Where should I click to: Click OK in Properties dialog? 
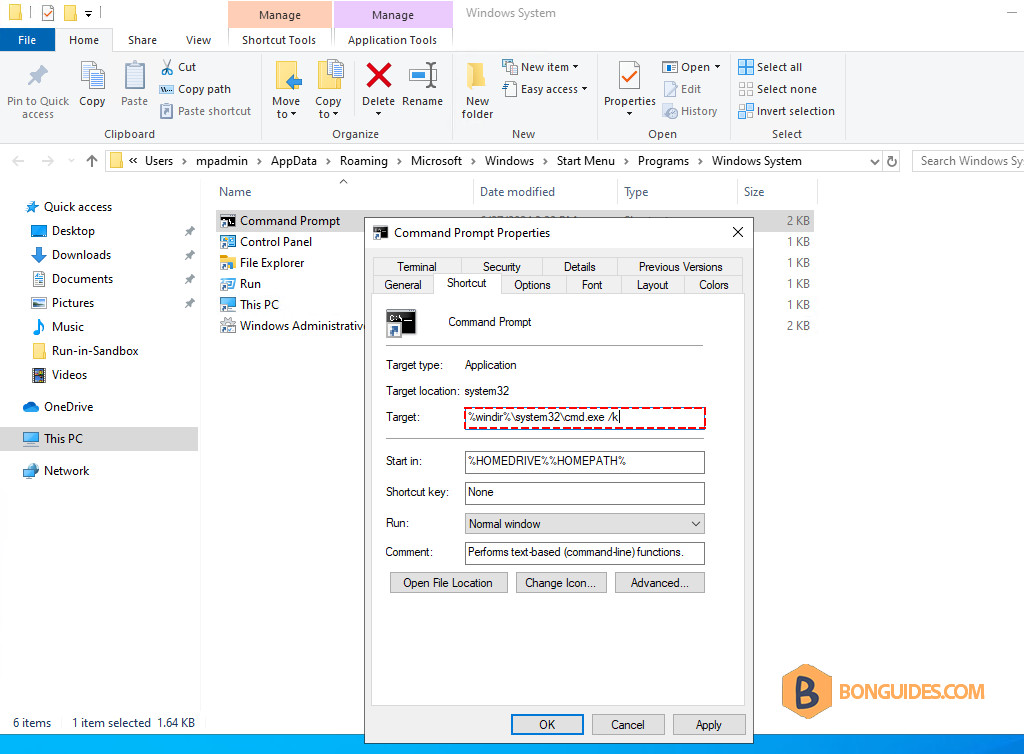(547, 725)
